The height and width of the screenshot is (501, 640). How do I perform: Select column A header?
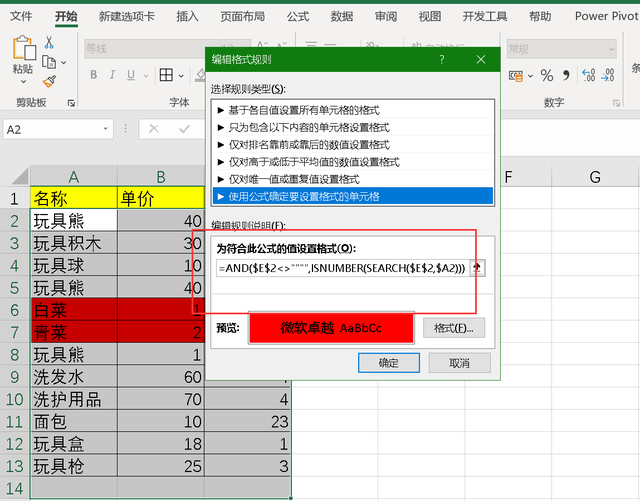click(73, 176)
